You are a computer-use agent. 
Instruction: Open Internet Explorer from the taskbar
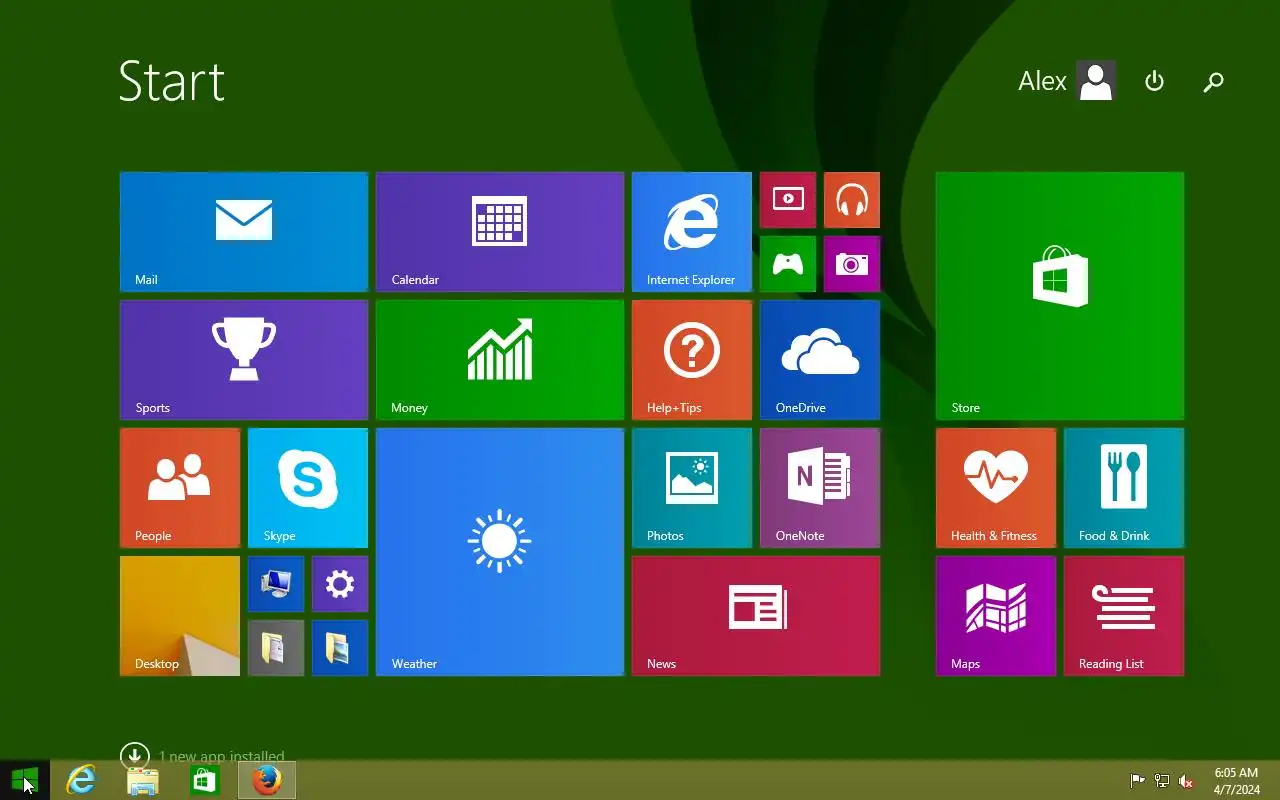tap(81, 780)
